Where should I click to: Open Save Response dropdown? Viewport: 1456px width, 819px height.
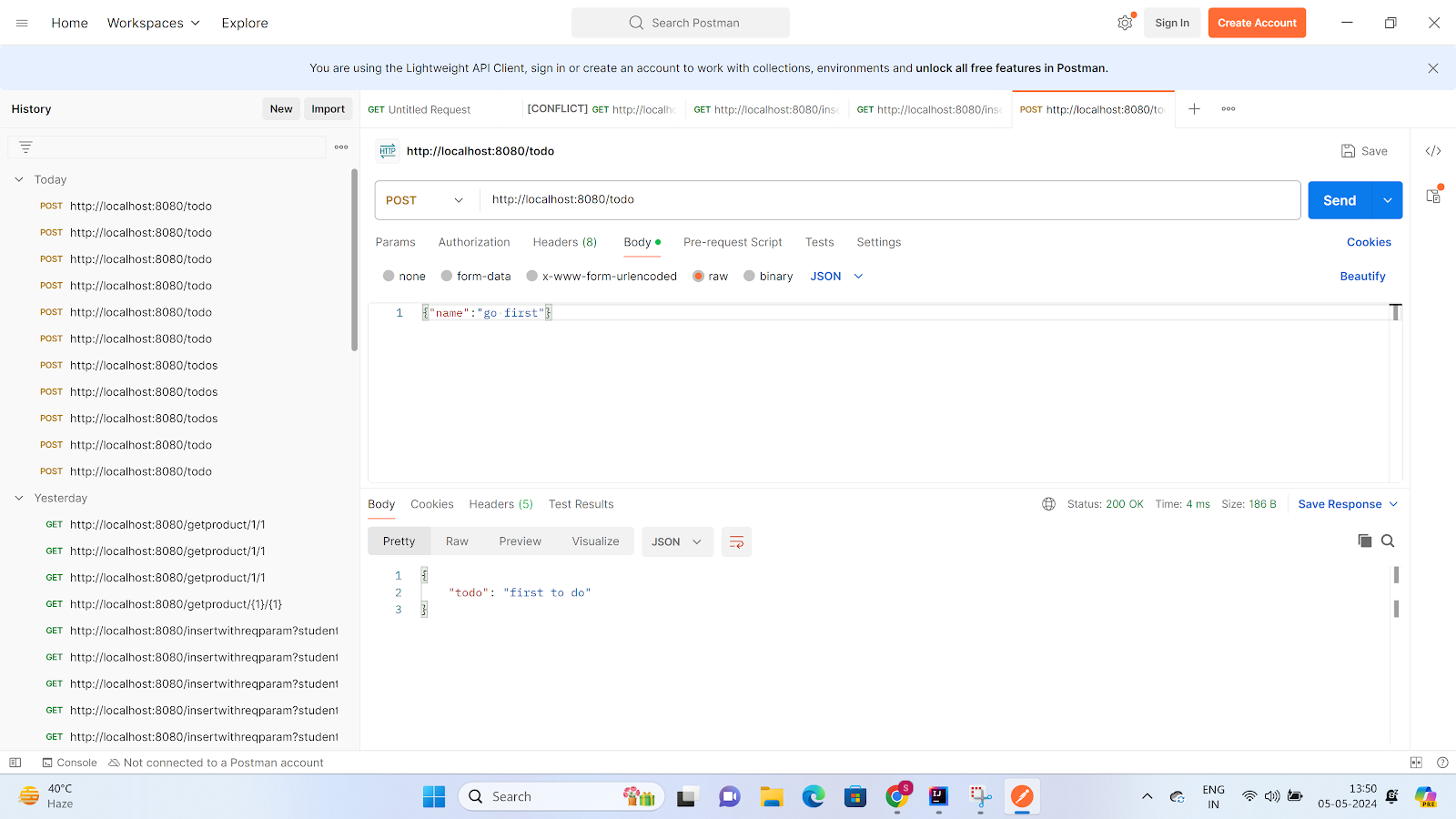(1348, 504)
